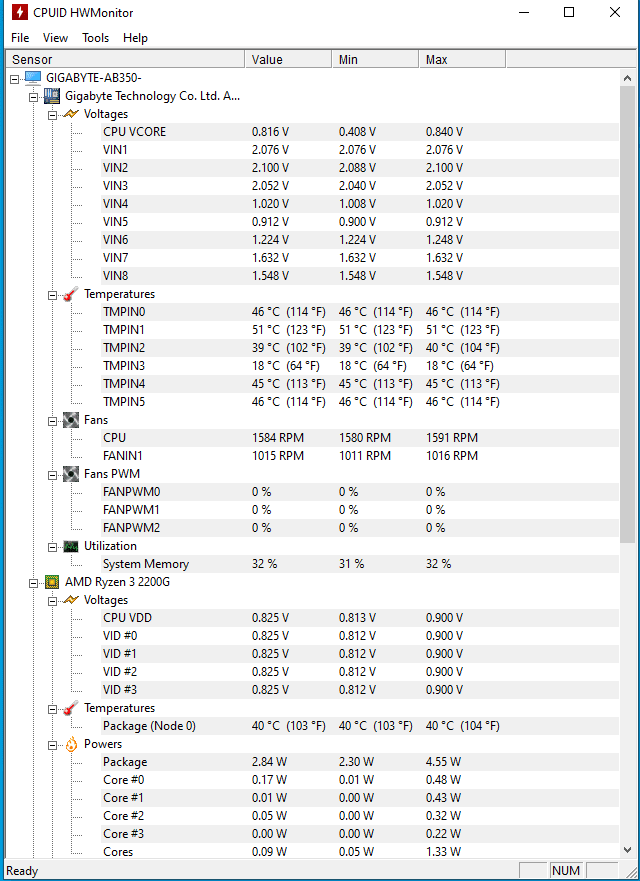
Task: Click the Powers flame icon
Action: click(x=71, y=744)
